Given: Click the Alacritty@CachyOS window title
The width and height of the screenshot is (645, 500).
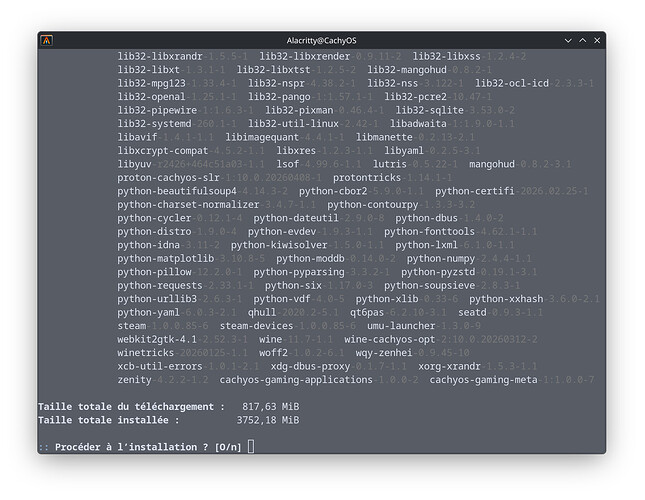Looking at the screenshot, I should (322, 40).
